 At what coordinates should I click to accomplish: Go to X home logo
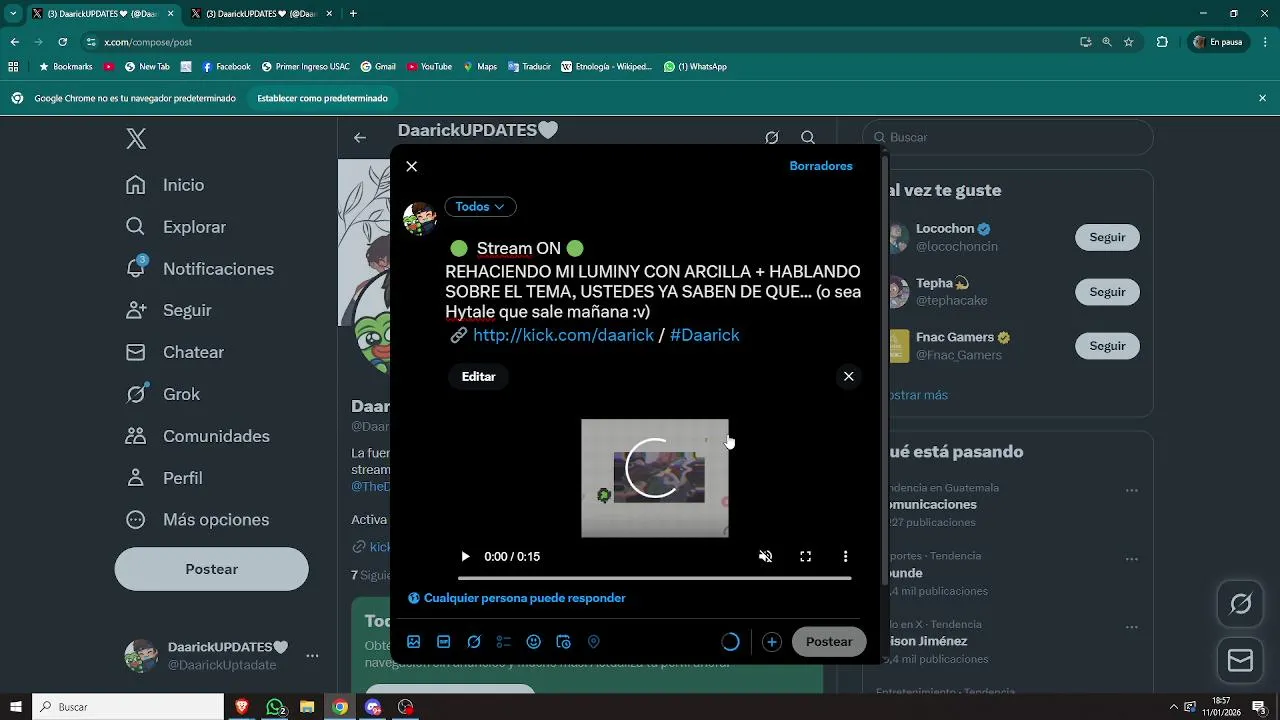[x=137, y=139]
